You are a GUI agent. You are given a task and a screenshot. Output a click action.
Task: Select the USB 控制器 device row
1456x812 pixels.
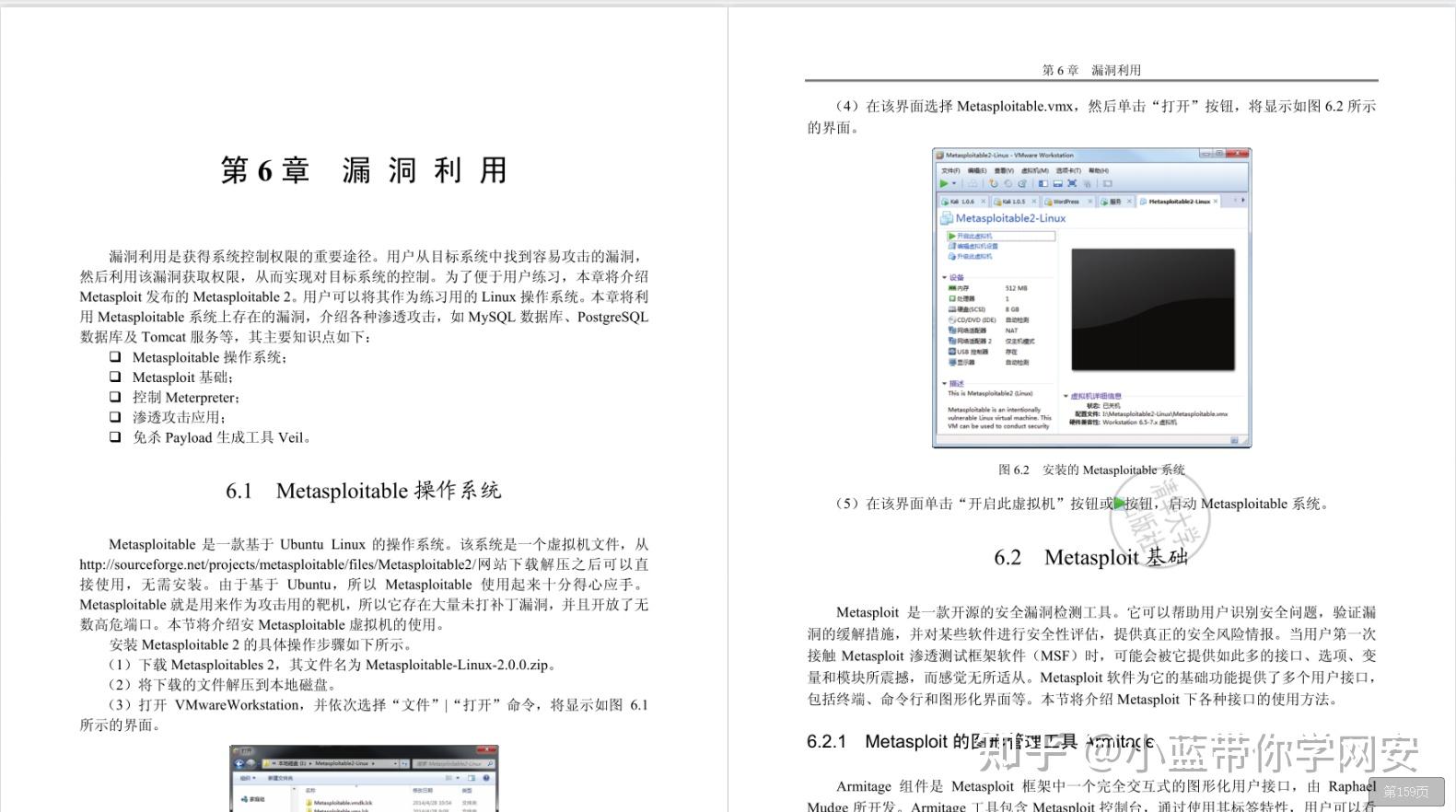pyautogui.click(x=983, y=352)
